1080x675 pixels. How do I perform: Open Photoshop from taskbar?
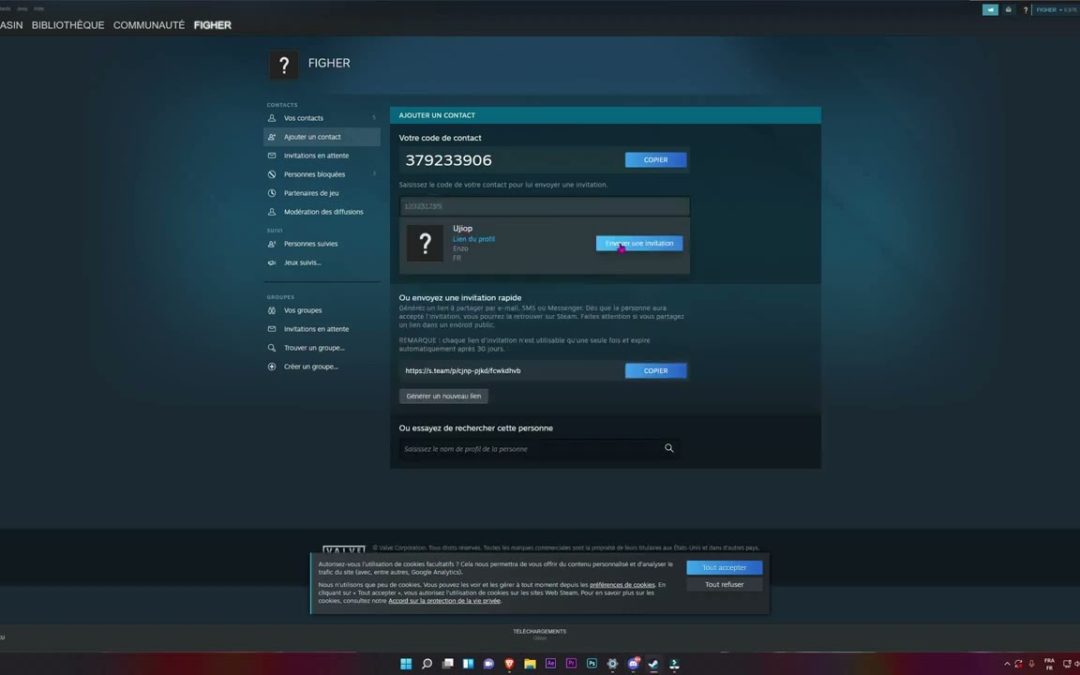(592, 663)
